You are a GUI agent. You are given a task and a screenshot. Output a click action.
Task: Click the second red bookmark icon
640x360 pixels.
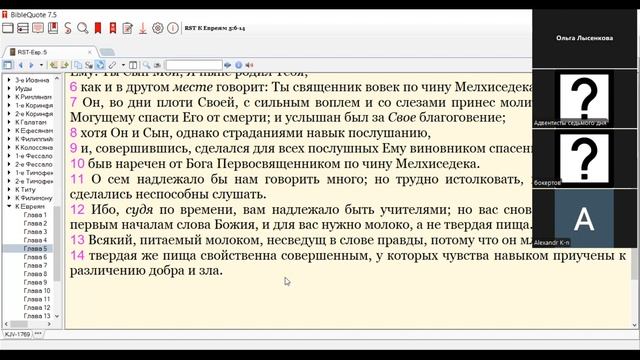tap(113, 28)
